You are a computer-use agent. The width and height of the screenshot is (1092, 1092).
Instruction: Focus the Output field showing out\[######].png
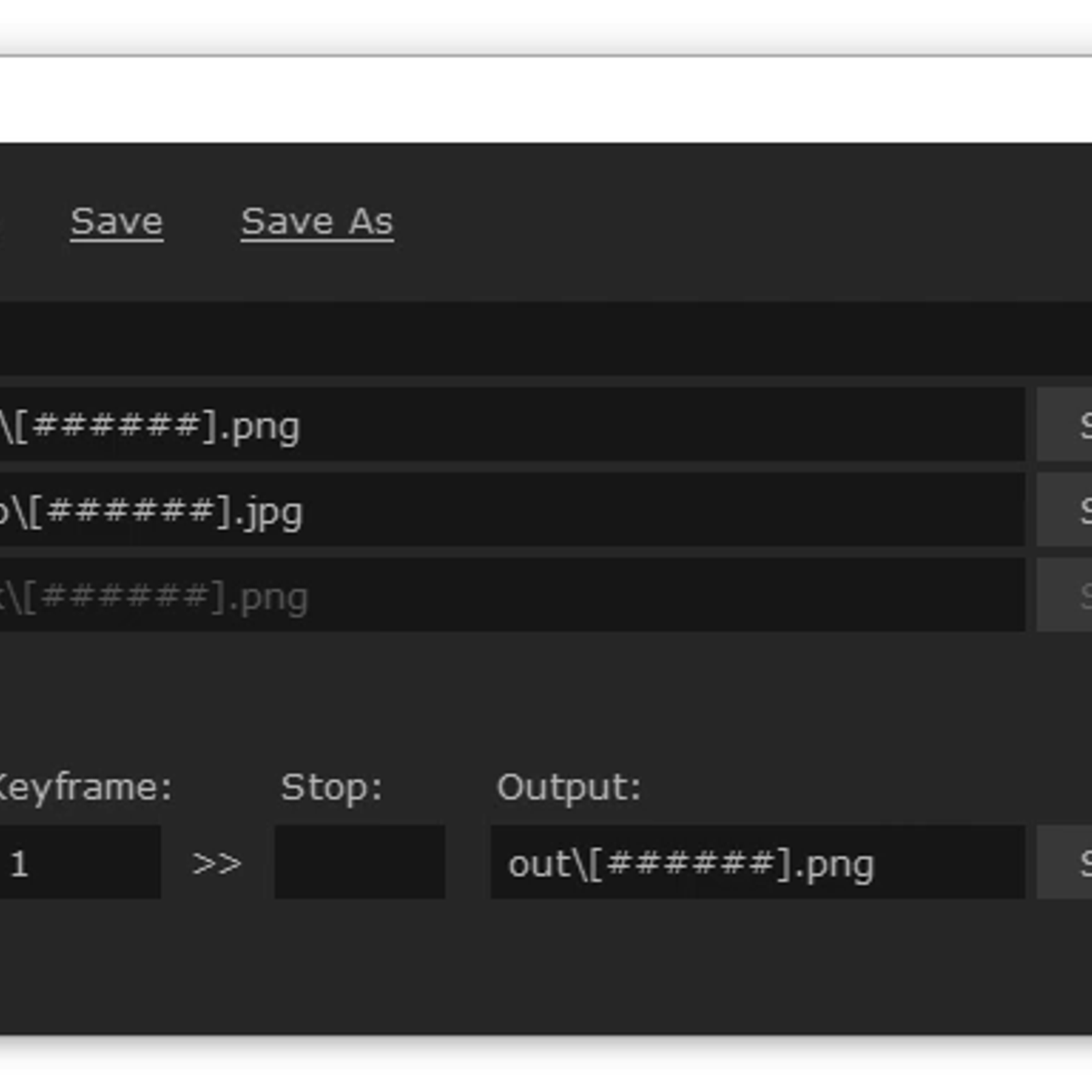pyautogui.click(x=758, y=863)
